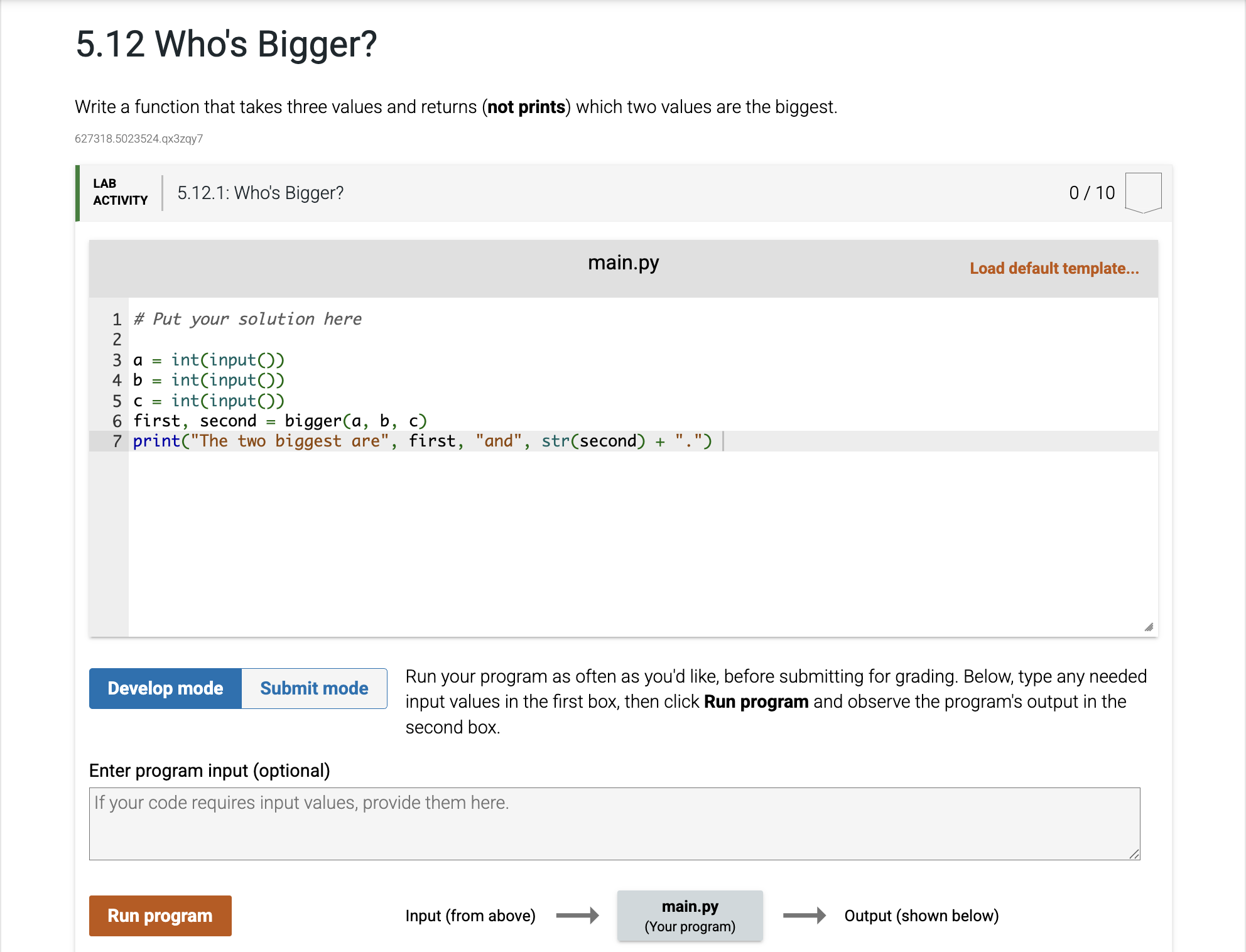This screenshot has width=1246, height=952.
Task: Click the arrow pointing to main.py box
Action: click(577, 916)
